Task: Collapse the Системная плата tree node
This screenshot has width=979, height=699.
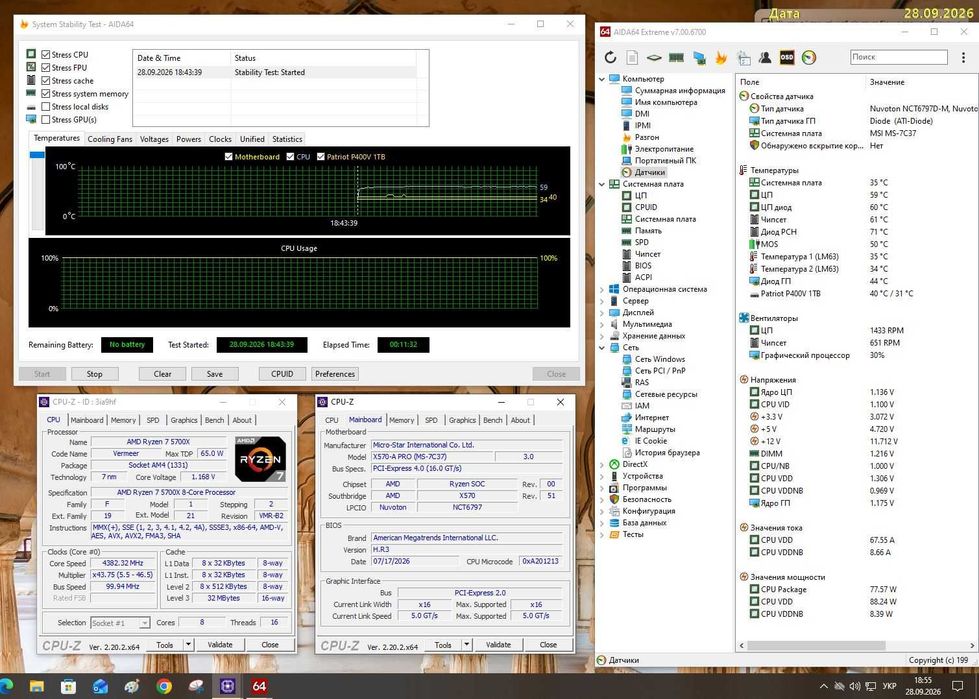Action: tap(602, 184)
